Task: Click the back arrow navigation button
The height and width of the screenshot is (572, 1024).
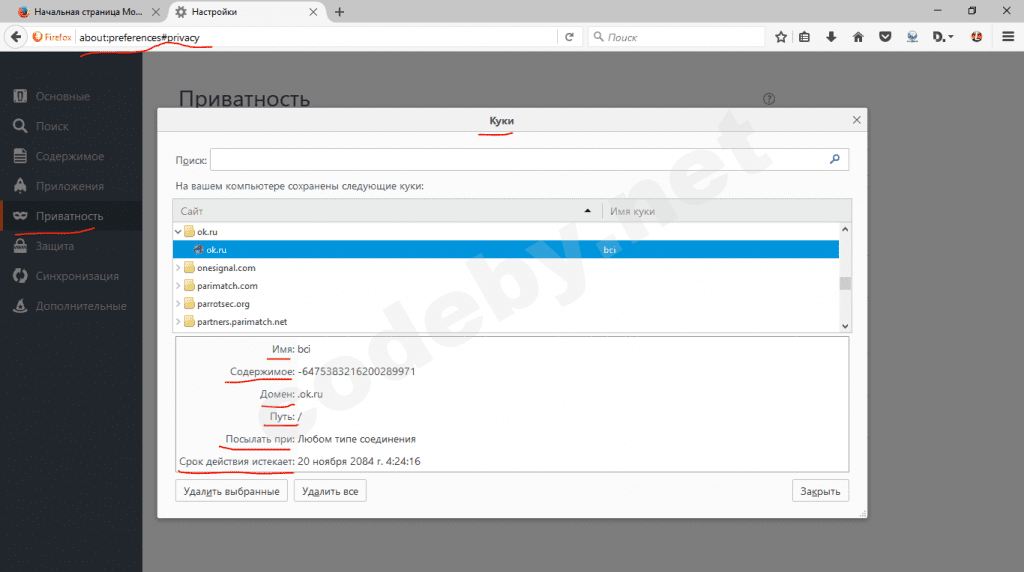Action: (16, 37)
